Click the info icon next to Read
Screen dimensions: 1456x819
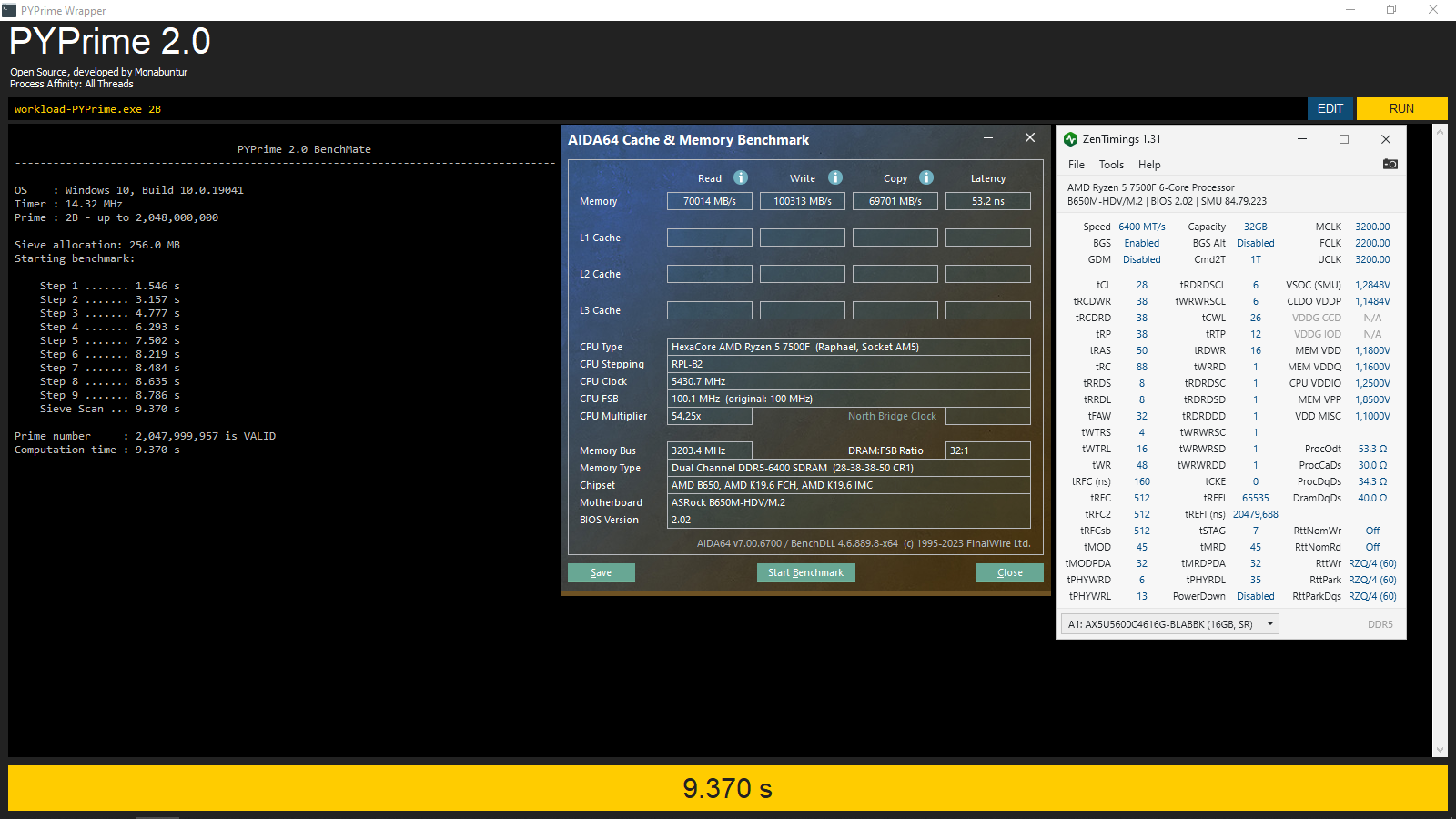pos(741,177)
